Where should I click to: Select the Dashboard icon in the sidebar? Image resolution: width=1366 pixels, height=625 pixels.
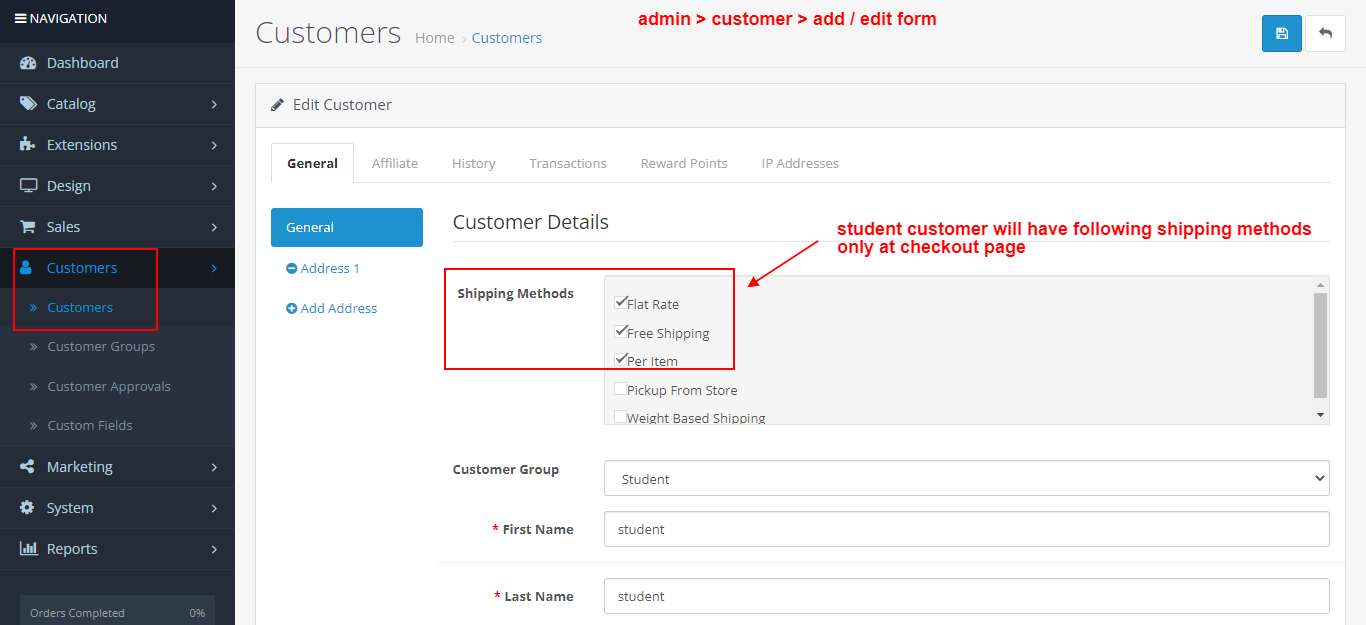pyautogui.click(x=26, y=63)
